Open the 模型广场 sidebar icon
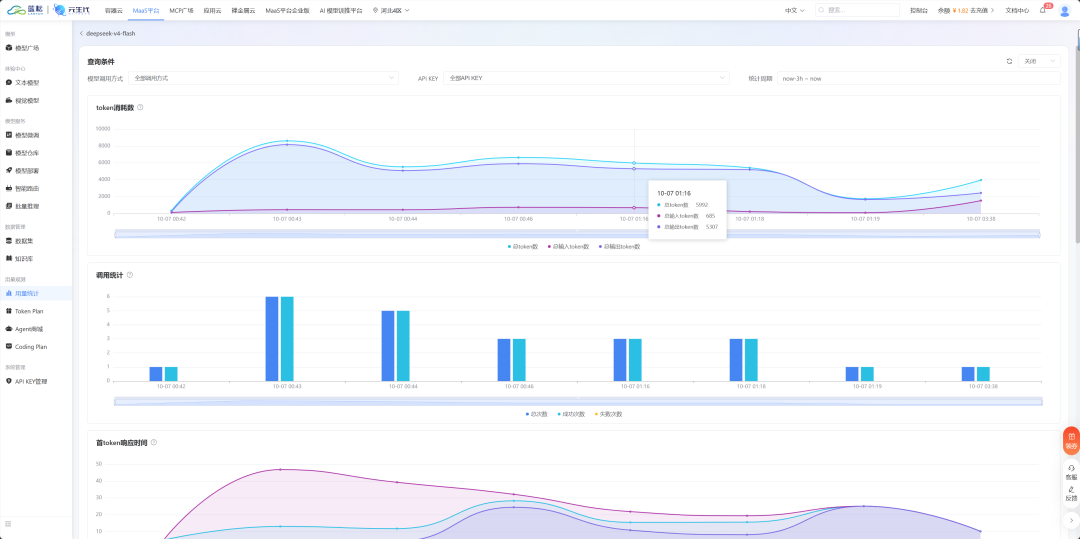The height and width of the screenshot is (539, 1080). 9,48
